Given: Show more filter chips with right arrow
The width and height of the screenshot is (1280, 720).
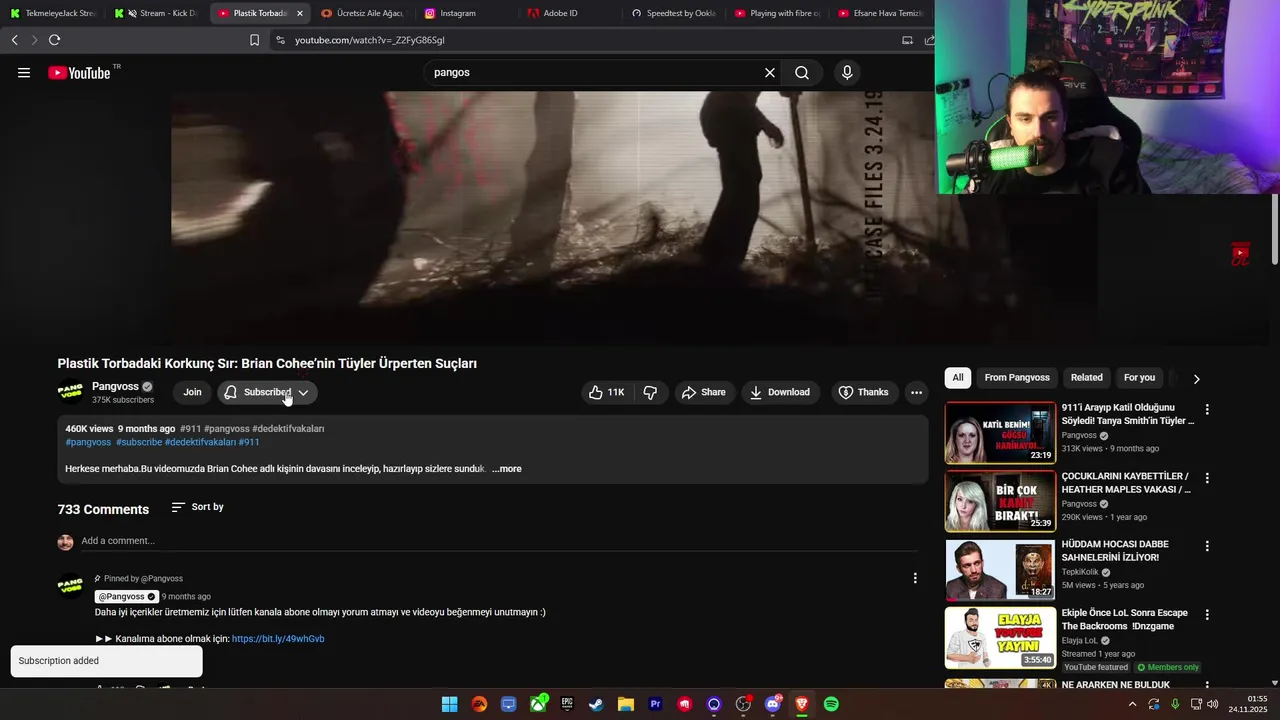Looking at the screenshot, I should pyautogui.click(x=1196, y=378).
